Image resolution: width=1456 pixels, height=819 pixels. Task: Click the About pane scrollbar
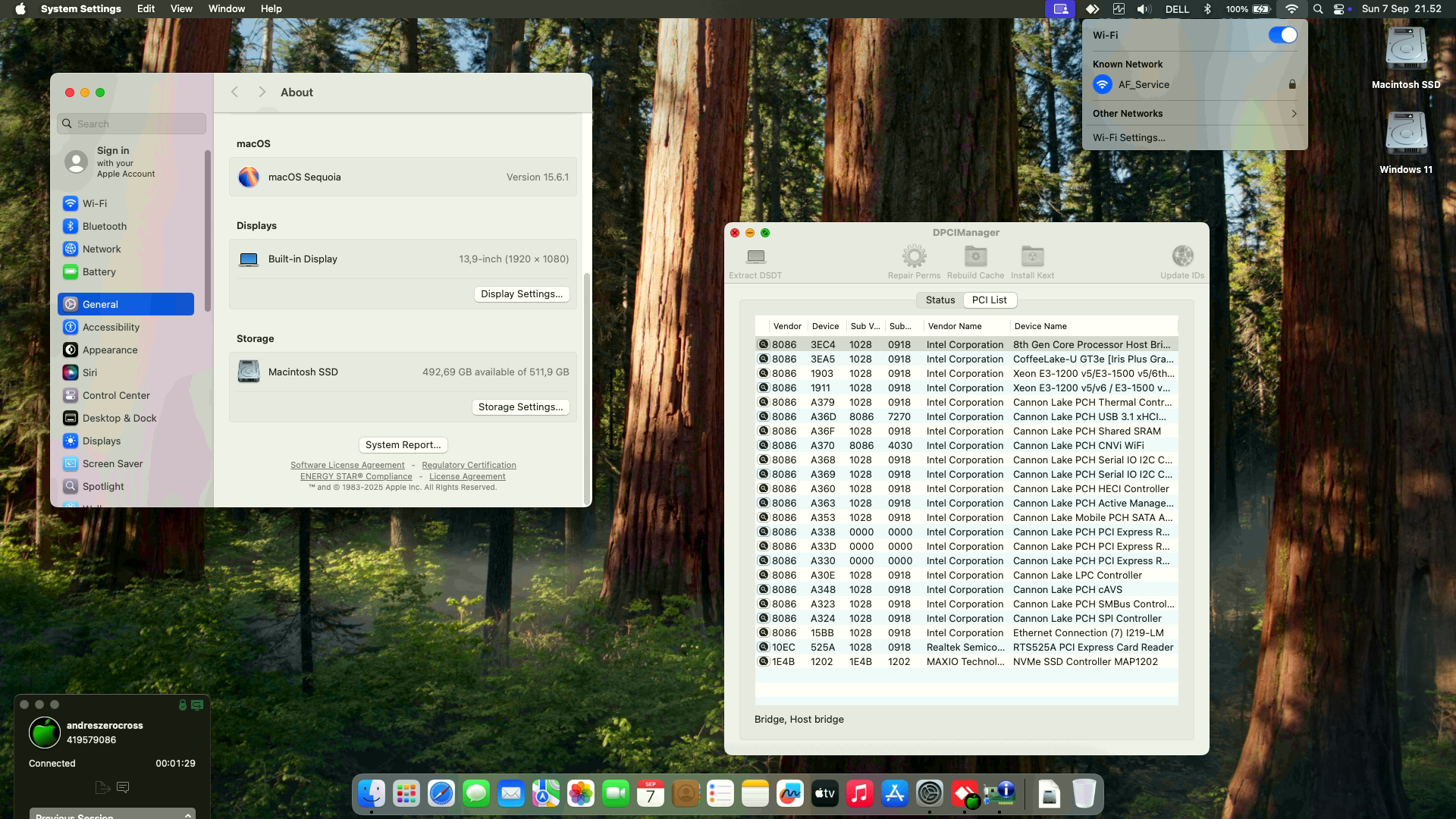(586, 388)
